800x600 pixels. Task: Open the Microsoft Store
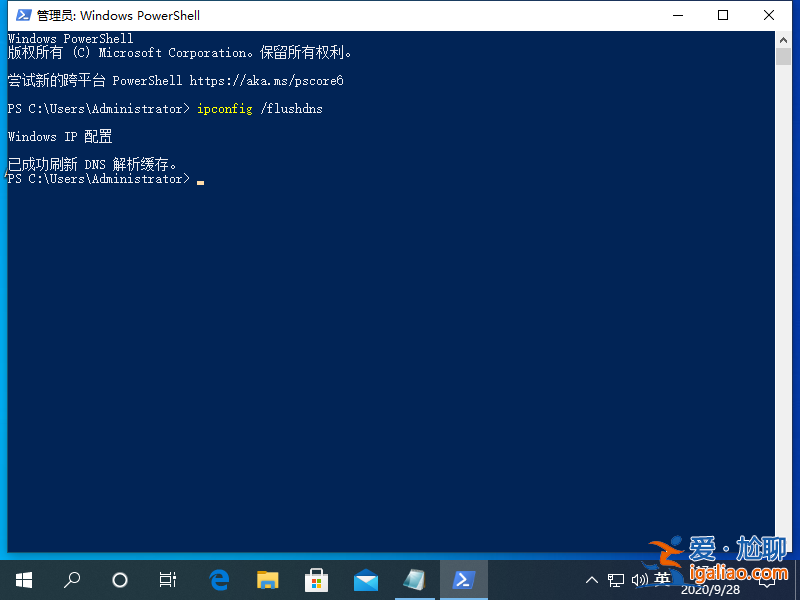point(316,580)
